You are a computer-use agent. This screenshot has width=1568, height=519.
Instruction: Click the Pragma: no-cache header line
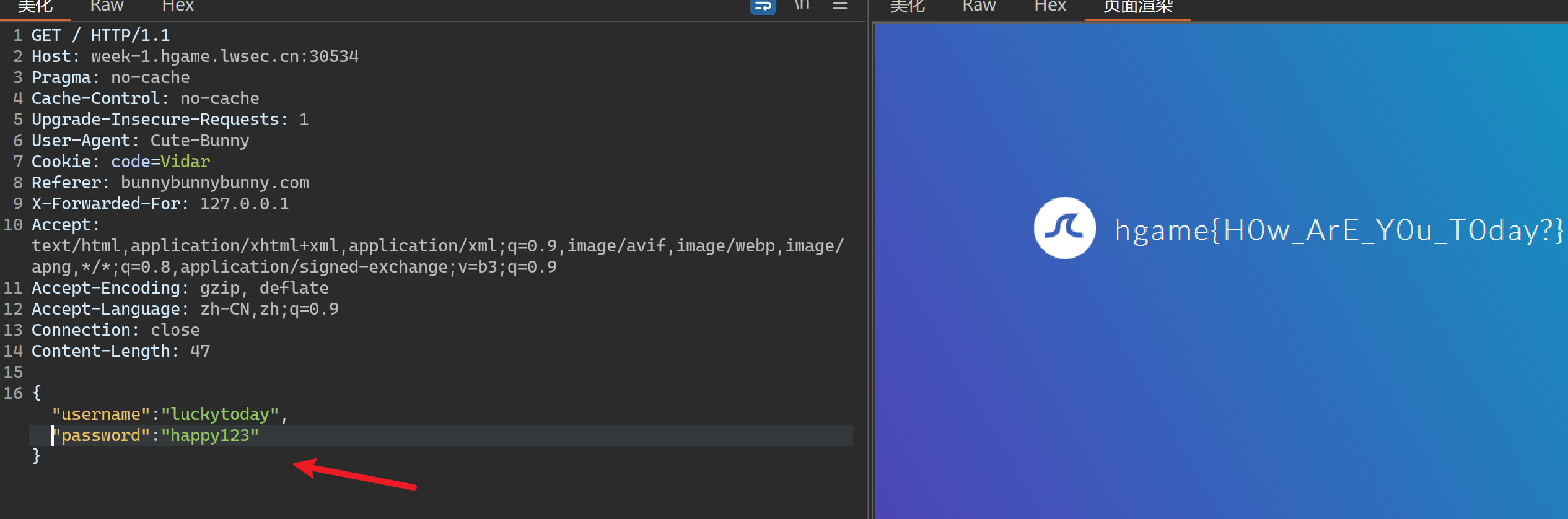tap(111, 77)
